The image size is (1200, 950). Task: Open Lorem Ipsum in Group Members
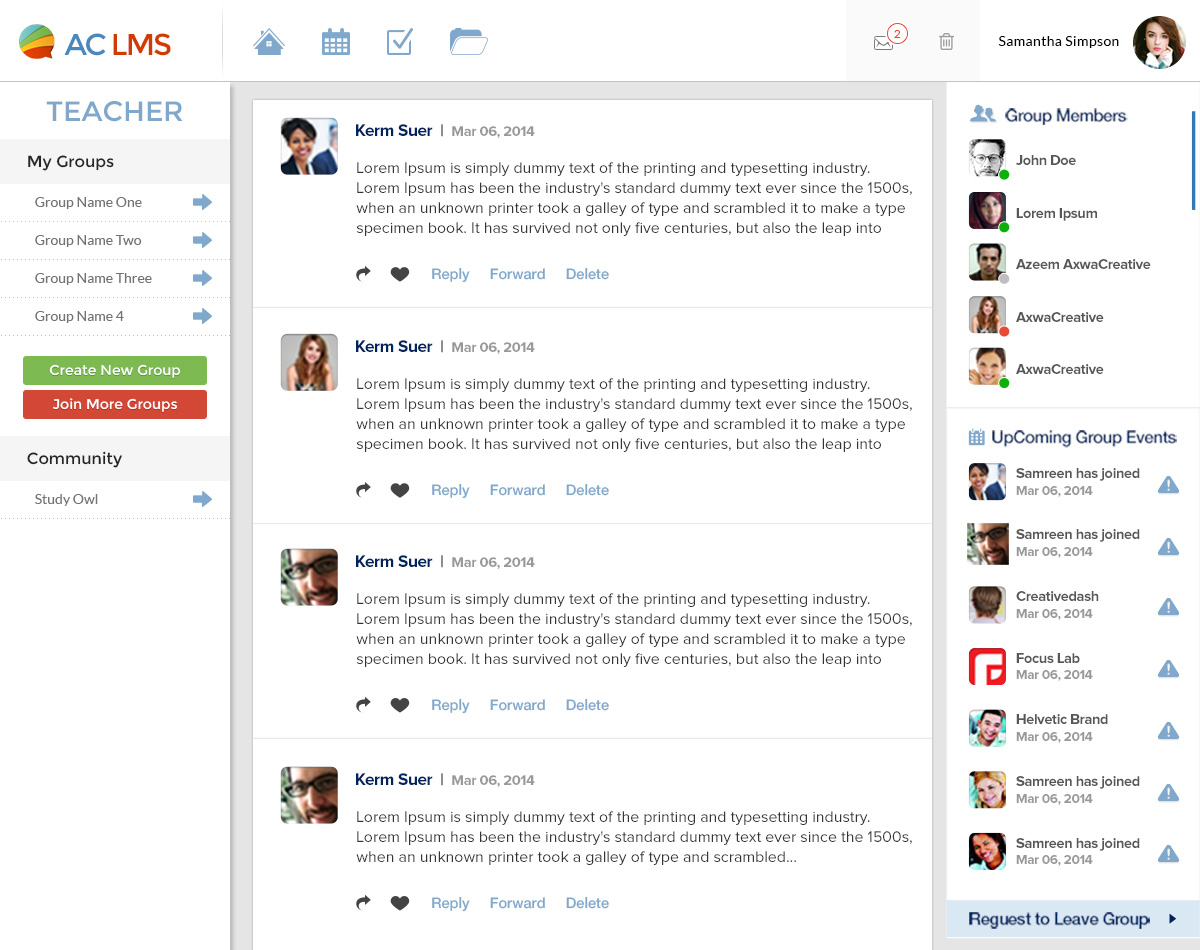click(1056, 213)
